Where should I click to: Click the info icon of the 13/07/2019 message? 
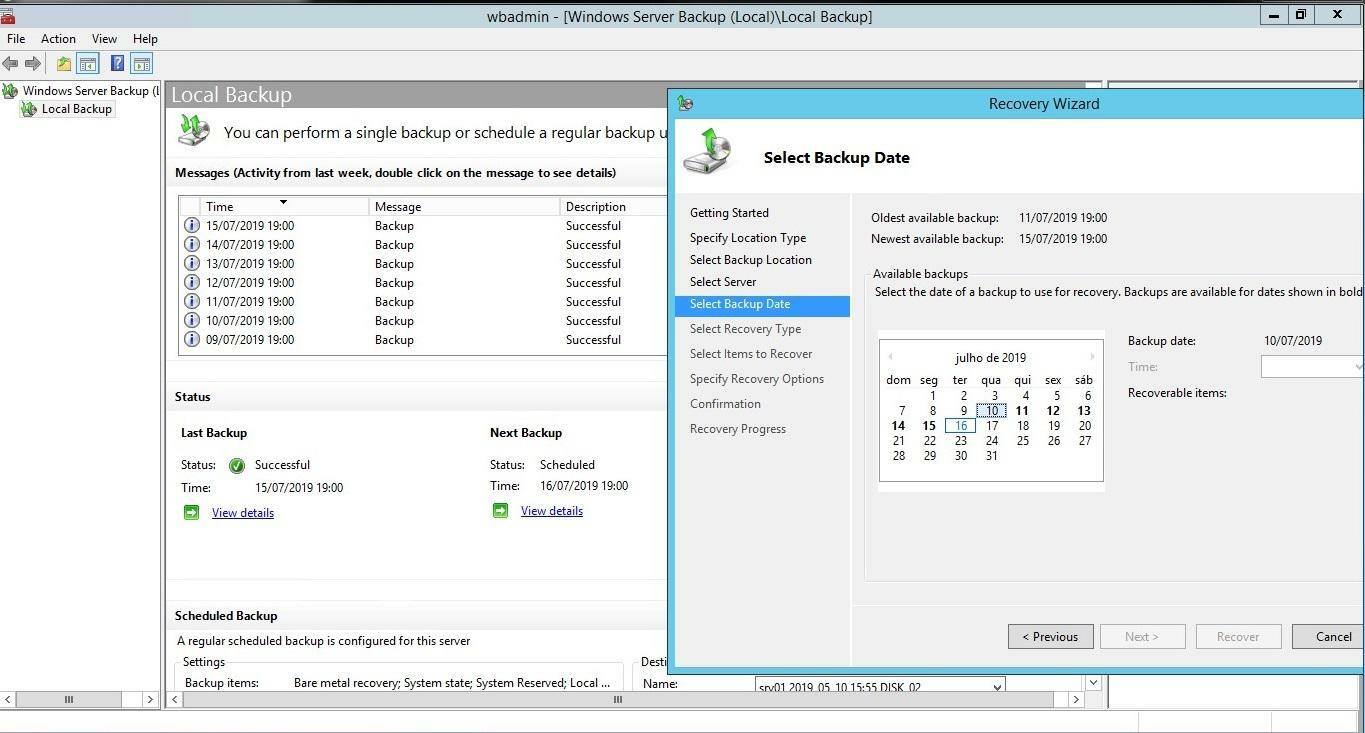click(x=192, y=264)
